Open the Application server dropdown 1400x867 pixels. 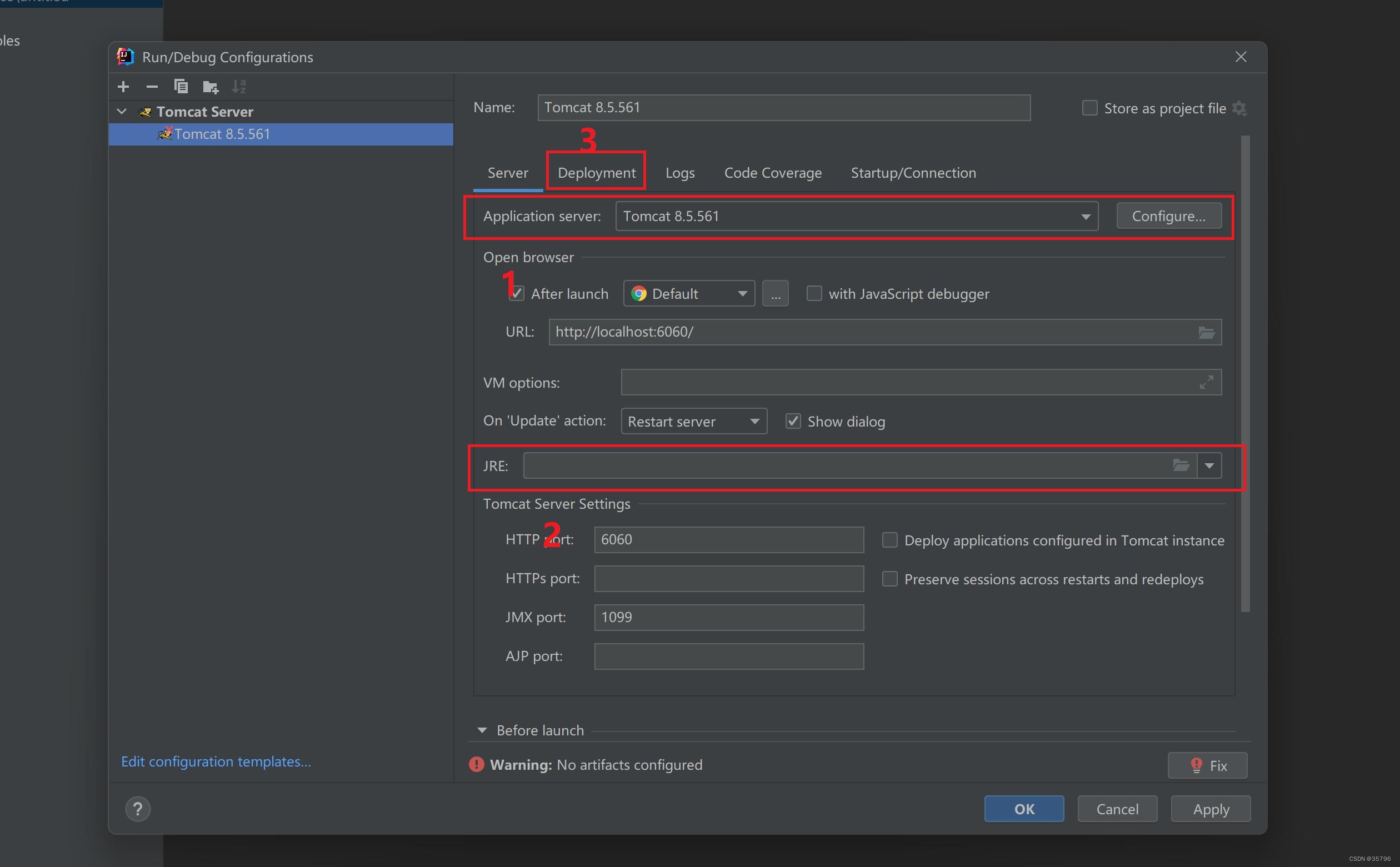pyautogui.click(x=856, y=216)
